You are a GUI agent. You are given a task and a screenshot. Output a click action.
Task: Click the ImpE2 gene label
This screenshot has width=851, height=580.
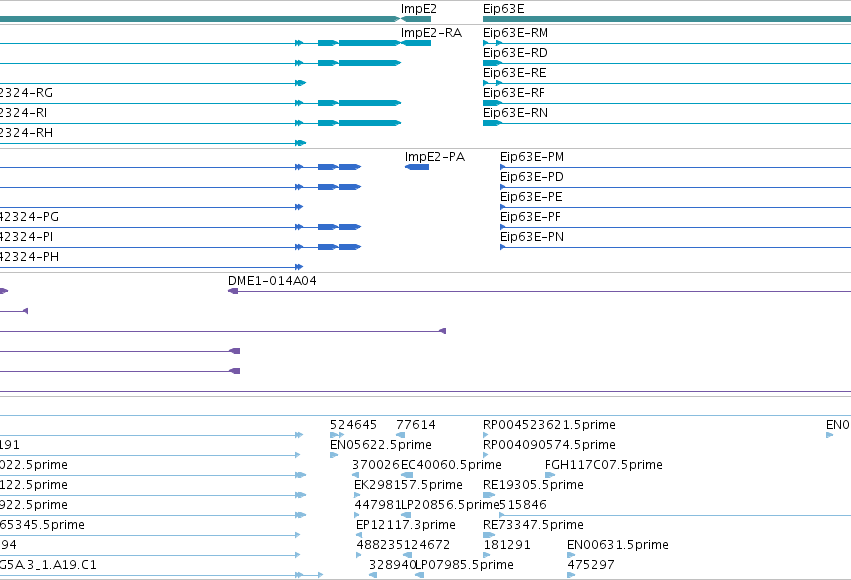point(418,9)
